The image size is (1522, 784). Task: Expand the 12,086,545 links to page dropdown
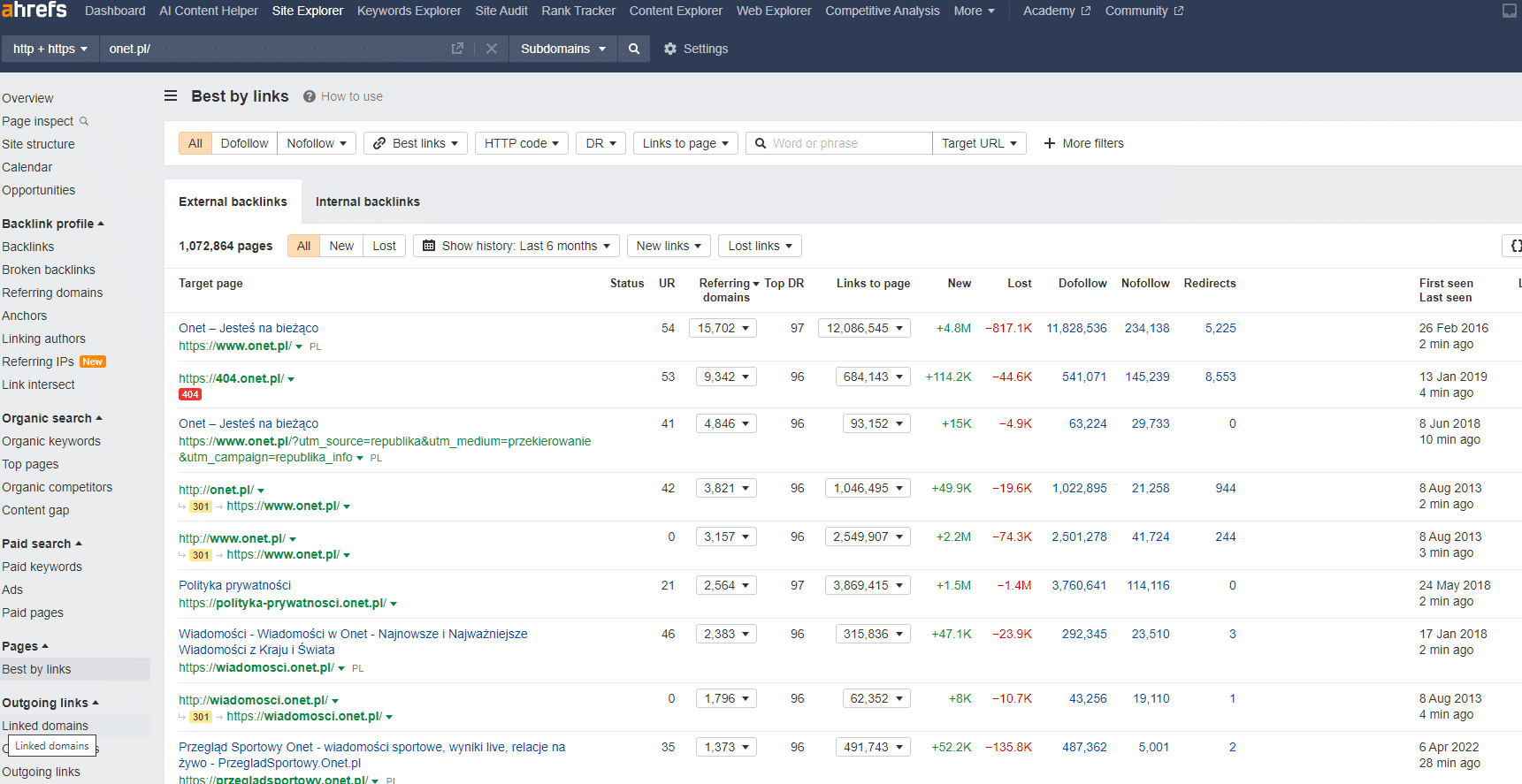[x=864, y=328]
